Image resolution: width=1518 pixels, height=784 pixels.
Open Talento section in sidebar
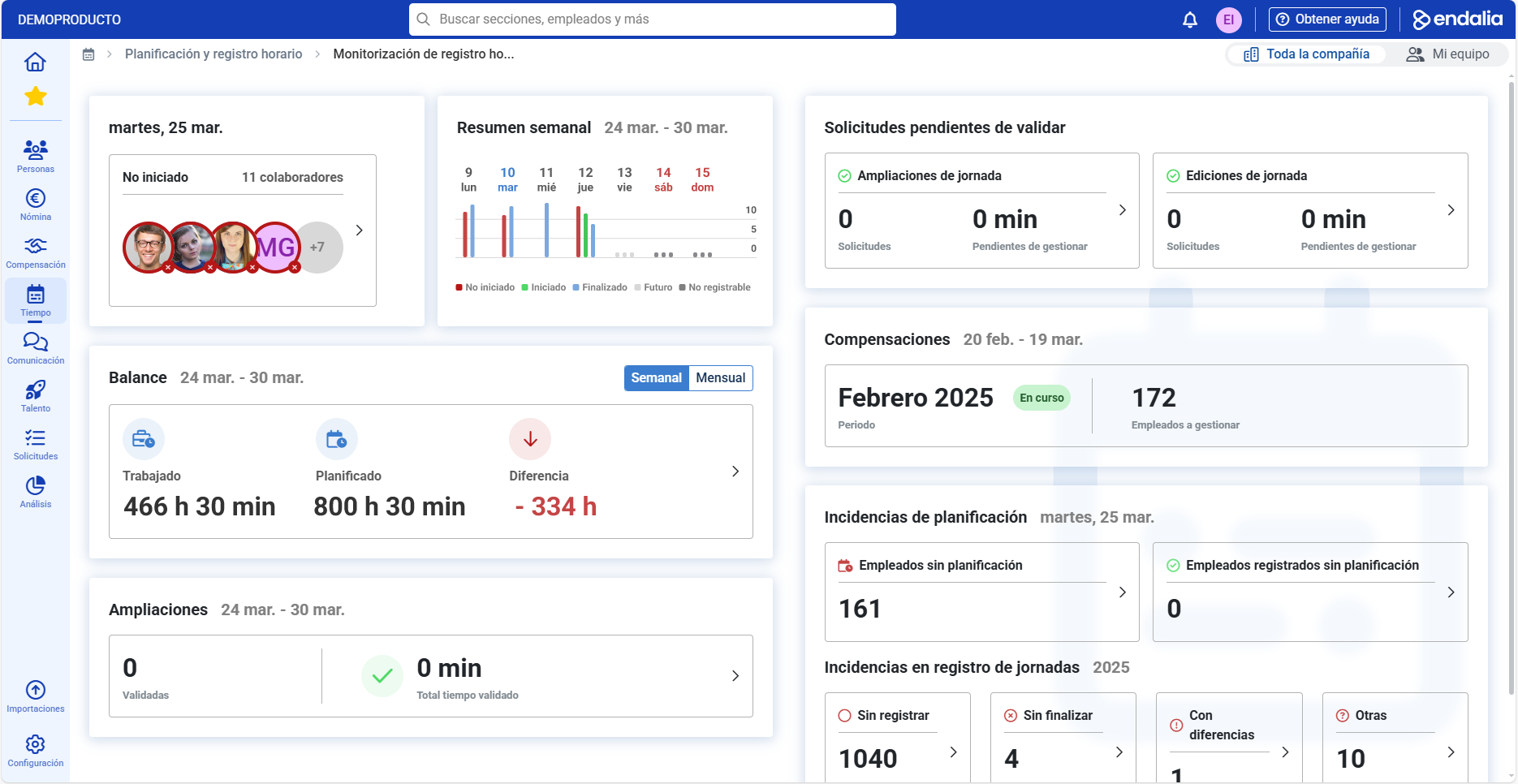tap(35, 396)
